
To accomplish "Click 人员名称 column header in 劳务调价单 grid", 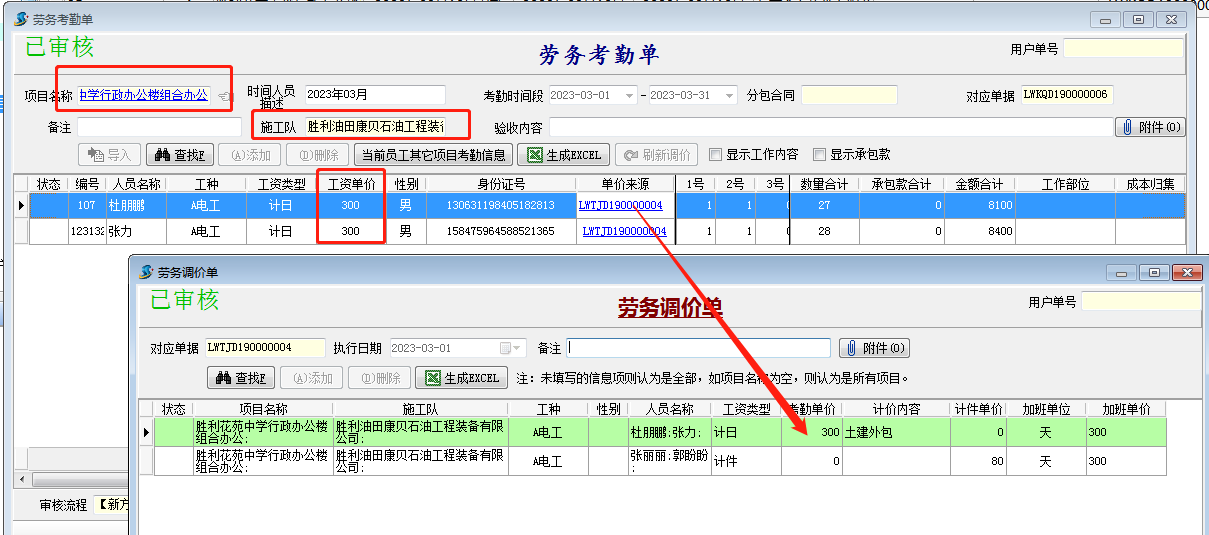I will pos(668,409).
